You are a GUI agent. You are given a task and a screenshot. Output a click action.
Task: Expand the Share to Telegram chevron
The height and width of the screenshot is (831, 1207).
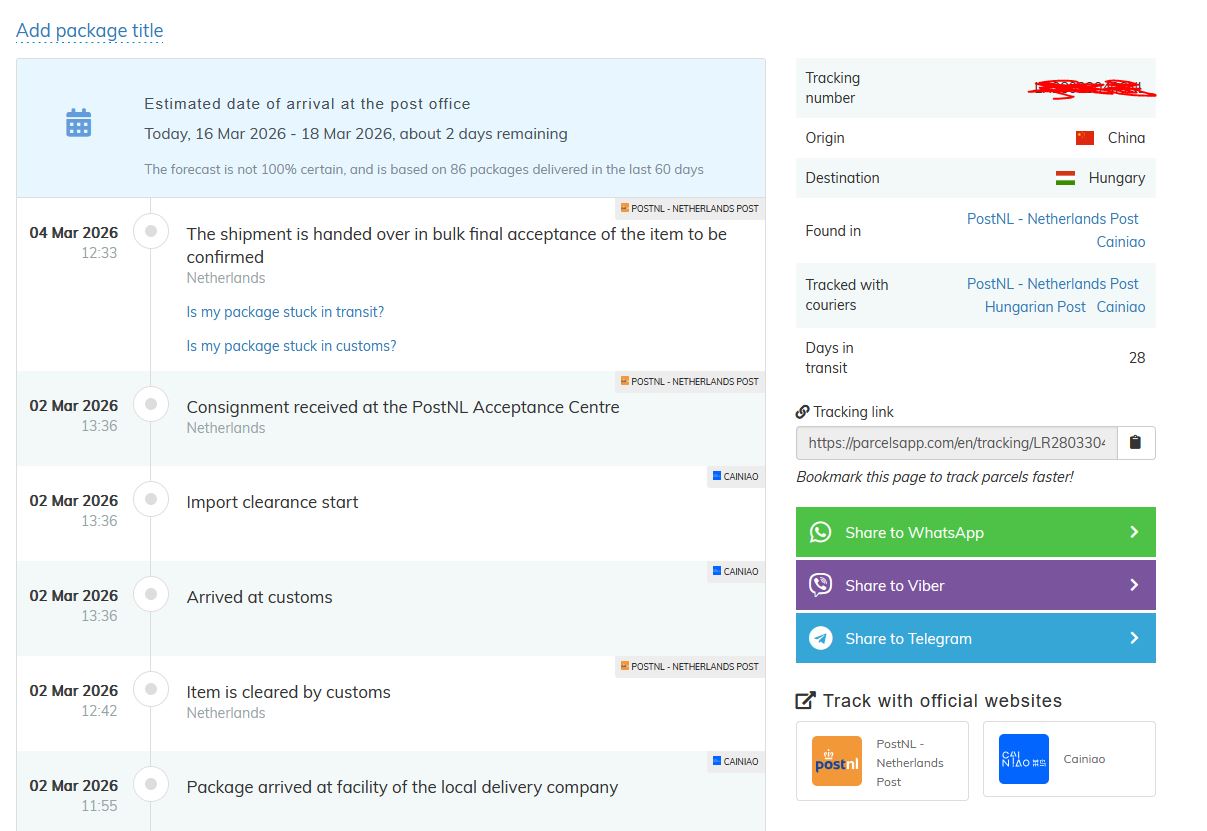pyautogui.click(x=1134, y=638)
